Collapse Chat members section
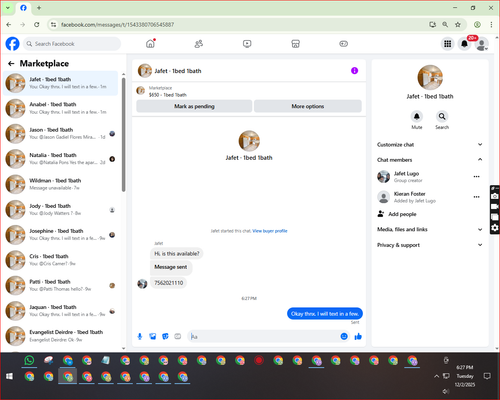 [430, 160]
